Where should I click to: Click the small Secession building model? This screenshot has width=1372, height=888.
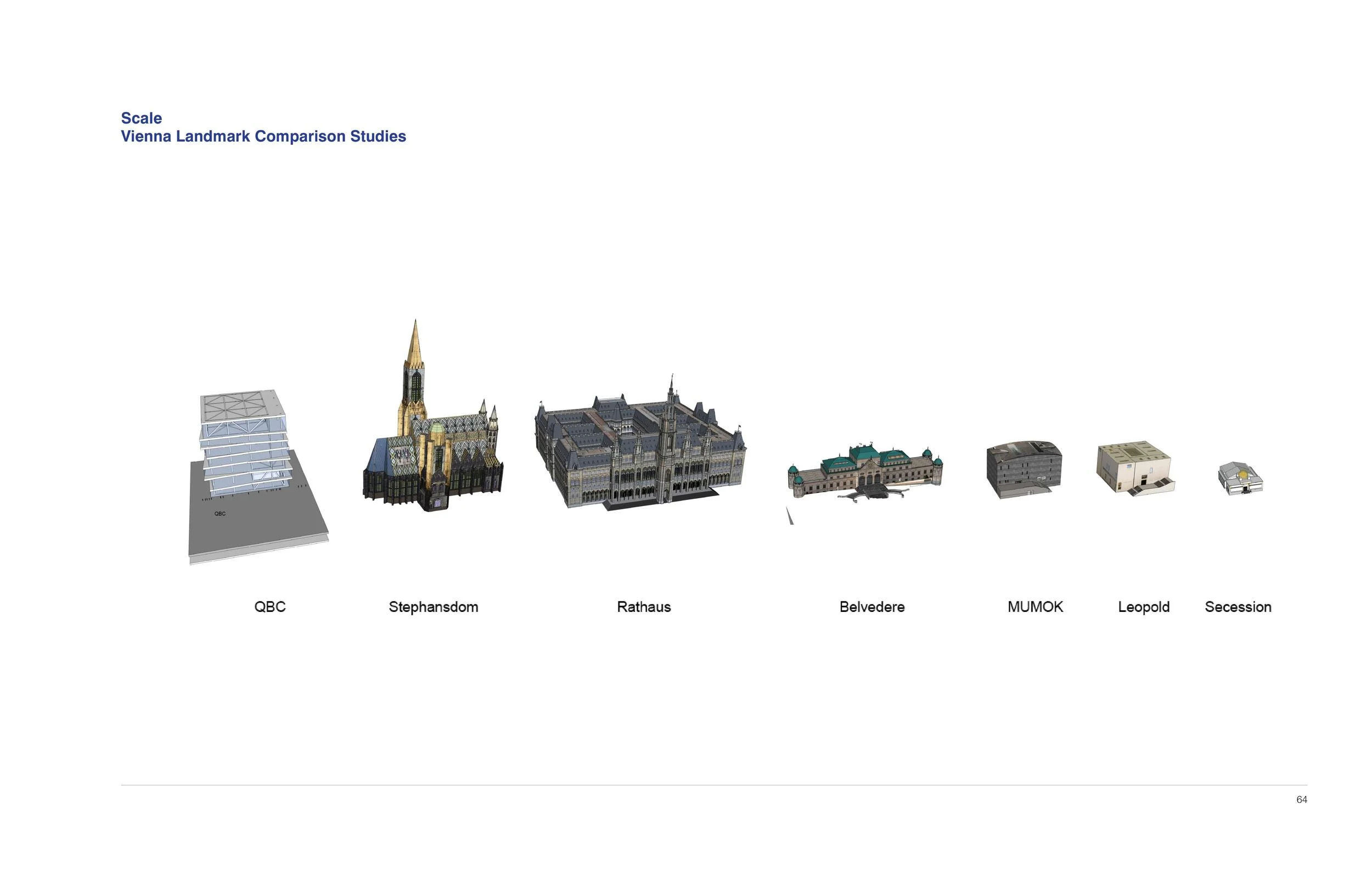click(x=1241, y=479)
